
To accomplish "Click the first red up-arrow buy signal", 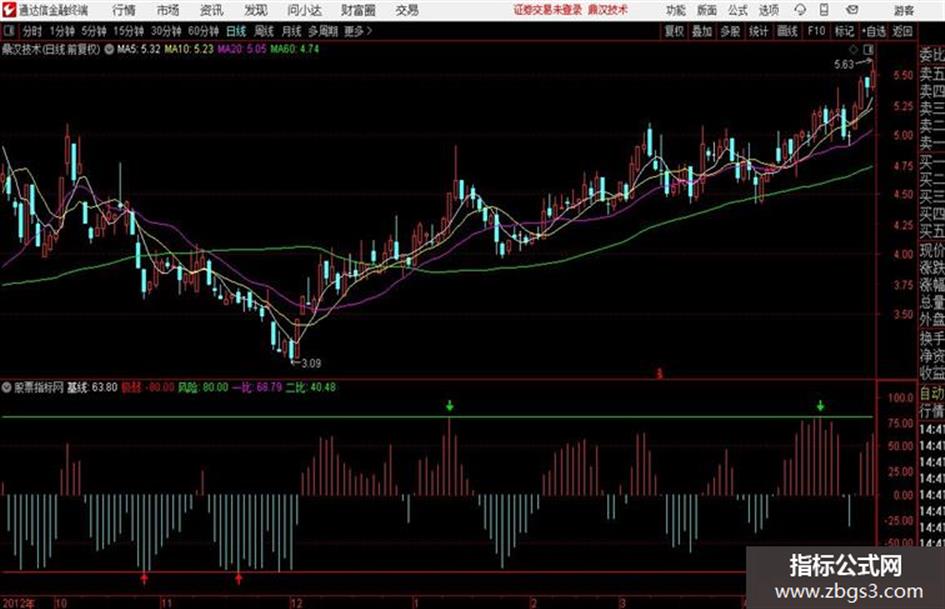I will click(144, 579).
